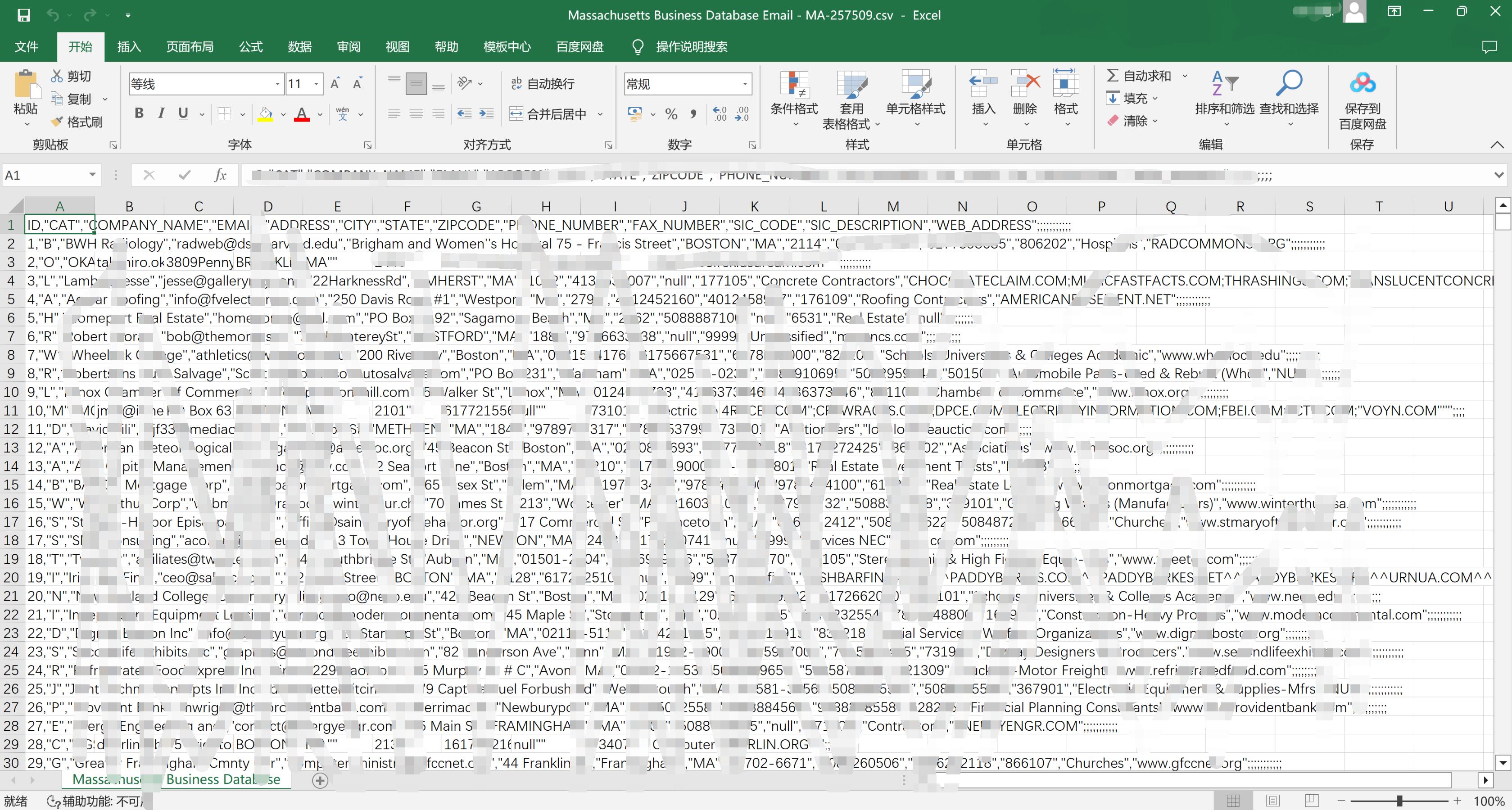Apply red font color swatch
The height and width of the screenshot is (810, 1512).
[302, 114]
